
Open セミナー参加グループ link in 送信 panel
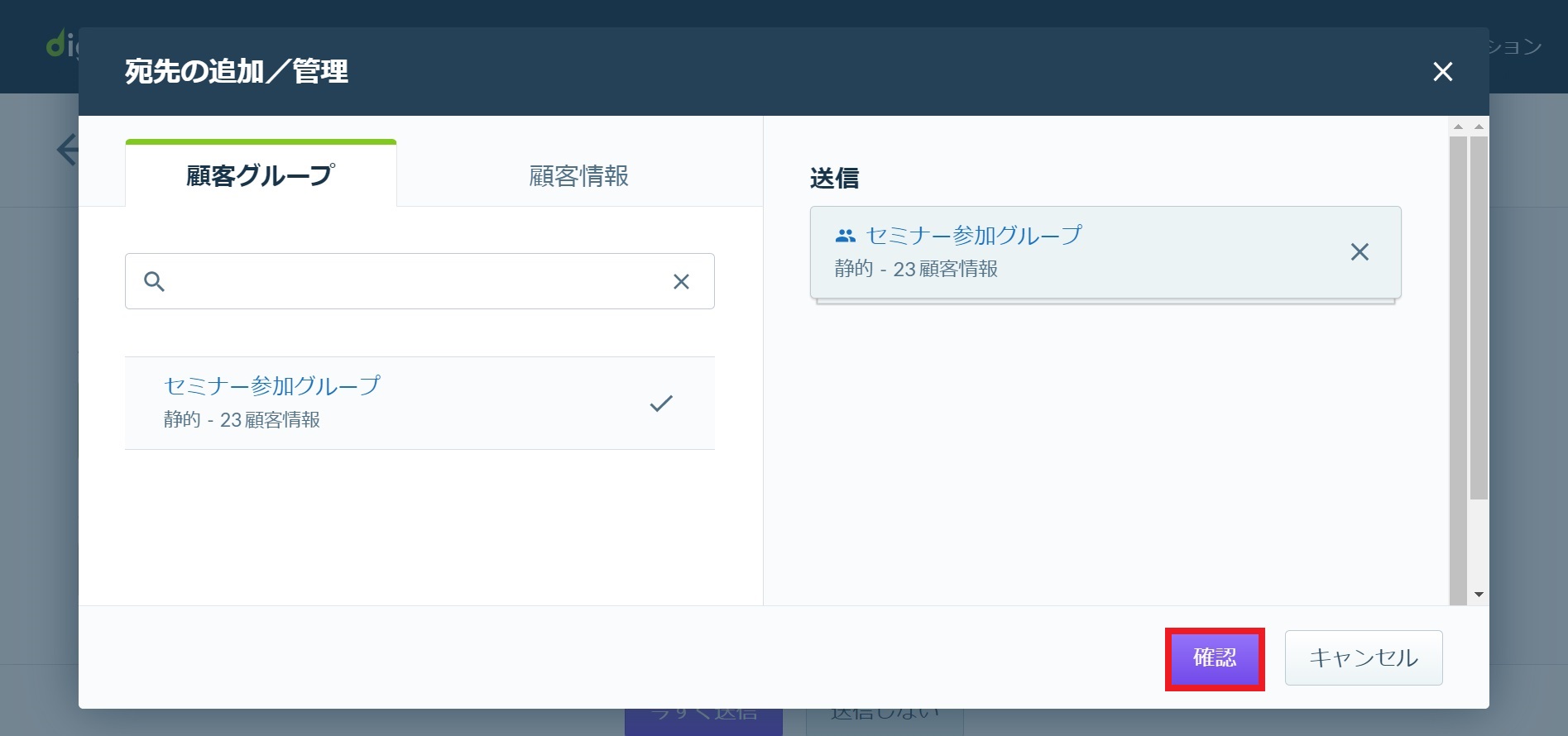(x=973, y=236)
